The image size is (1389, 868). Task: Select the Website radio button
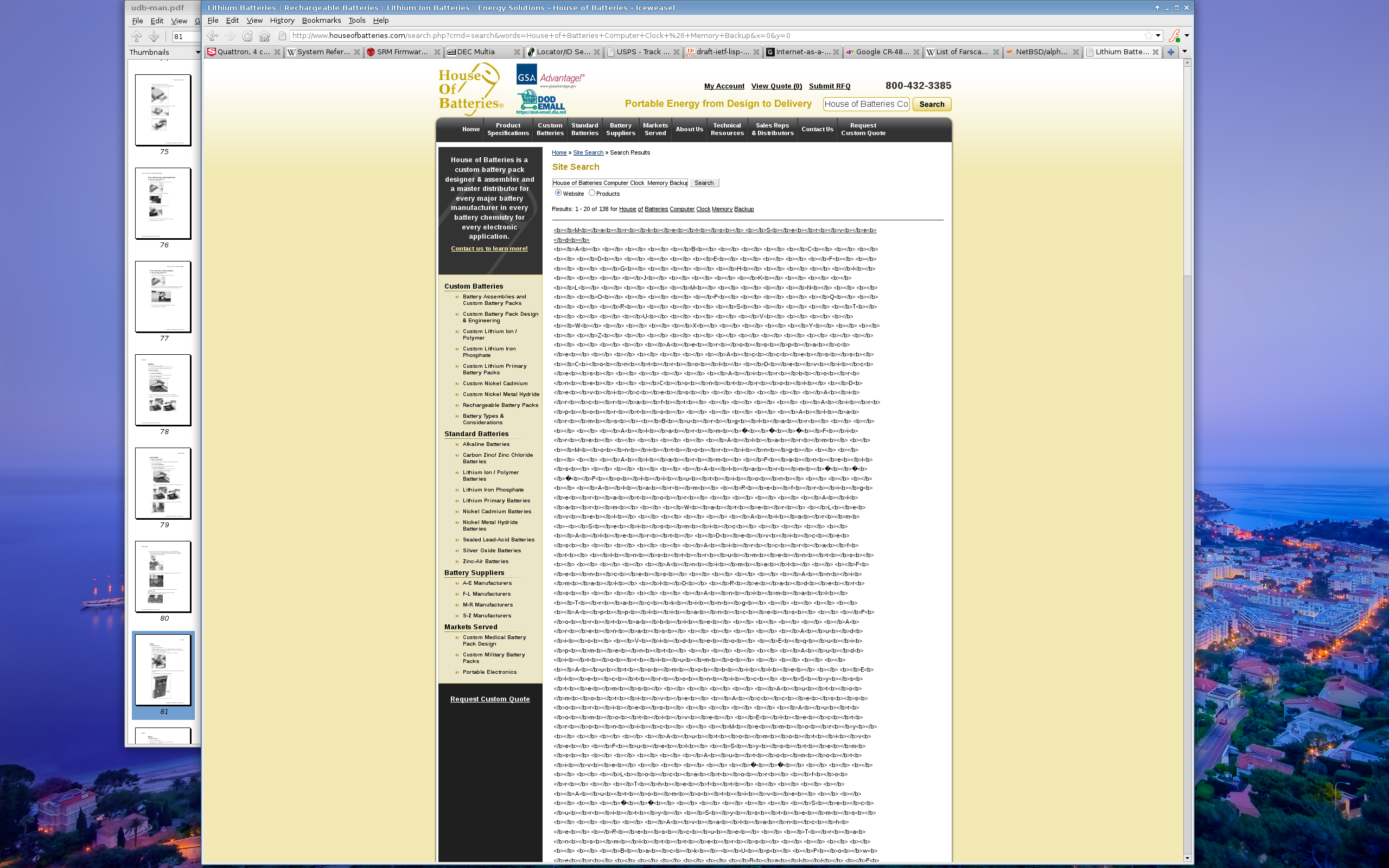tap(558, 193)
